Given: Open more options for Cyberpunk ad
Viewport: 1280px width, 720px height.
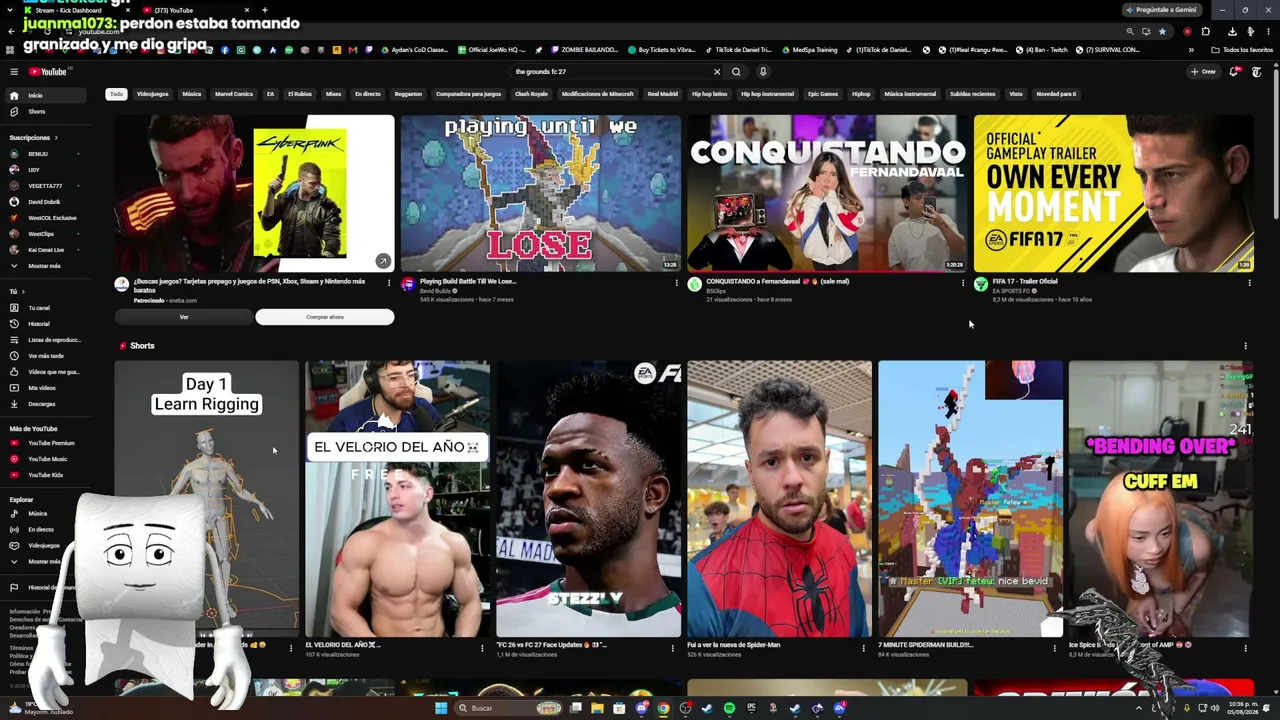Looking at the screenshot, I should tap(389, 283).
